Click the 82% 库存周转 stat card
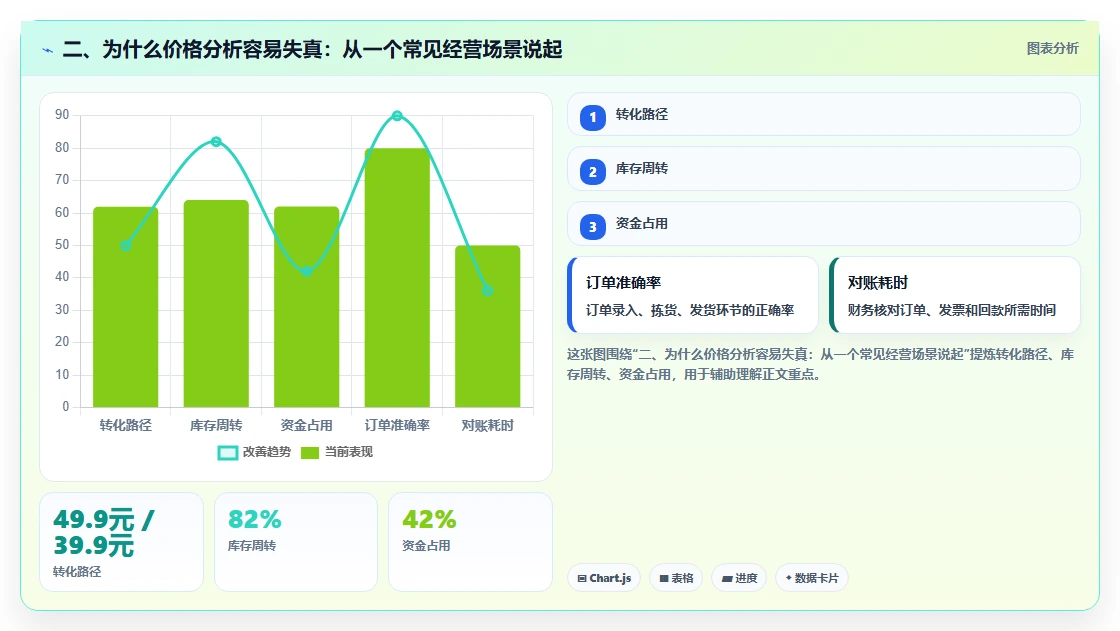This screenshot has height=631, width=1120. pos(296,542)
